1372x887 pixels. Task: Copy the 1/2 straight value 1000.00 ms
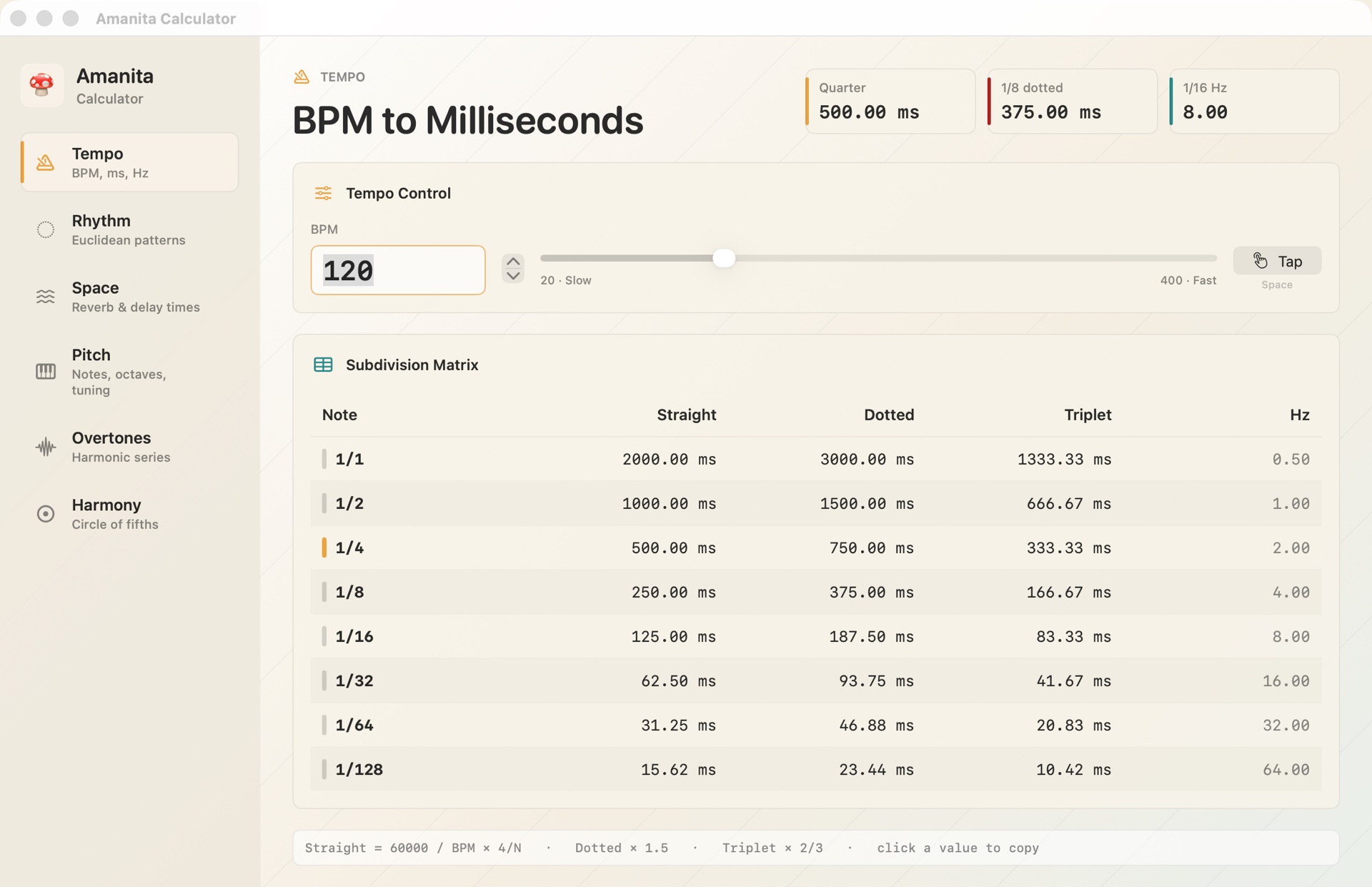[669, 504]
